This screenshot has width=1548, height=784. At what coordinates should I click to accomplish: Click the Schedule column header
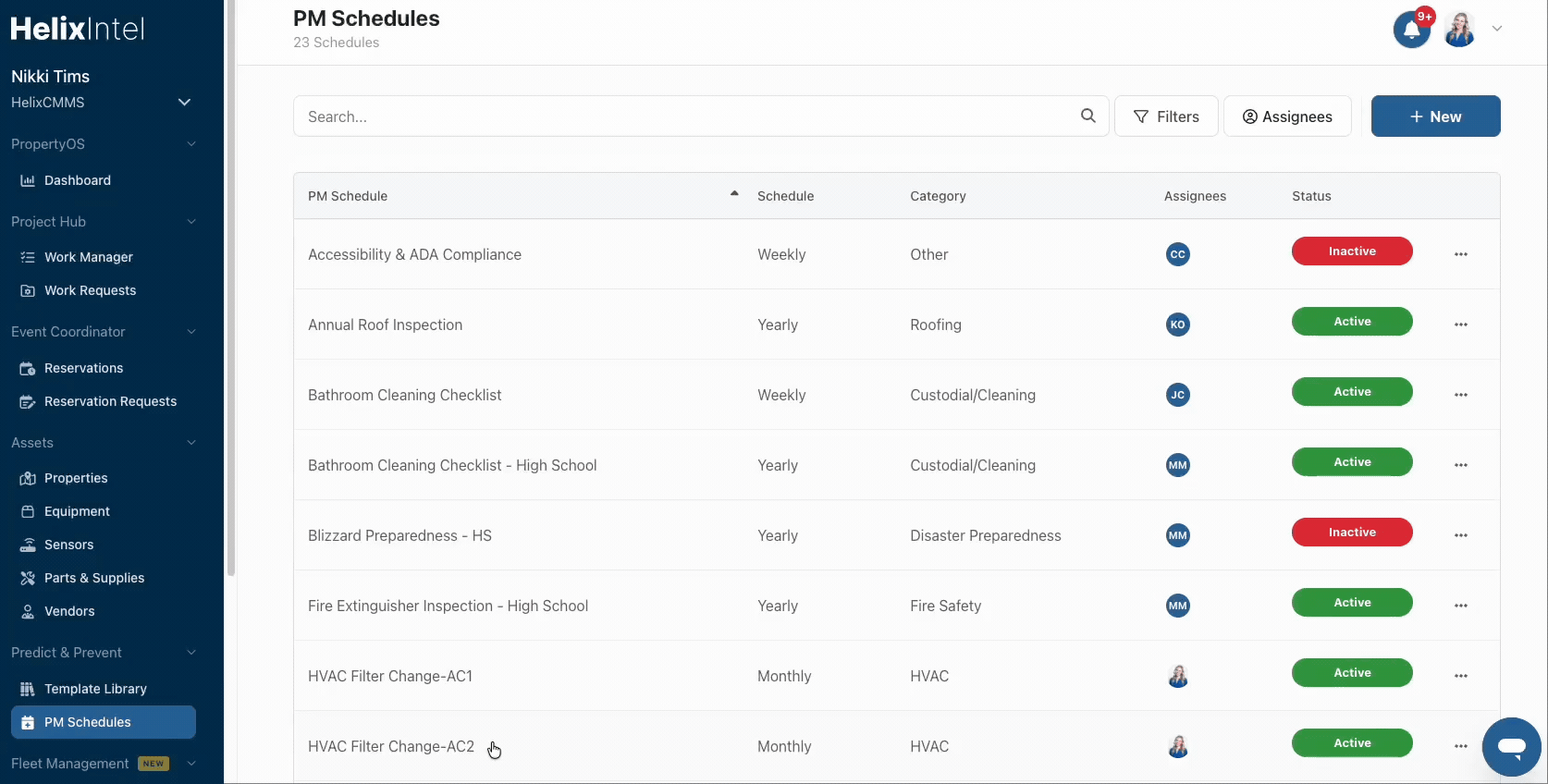click(786, 196)
